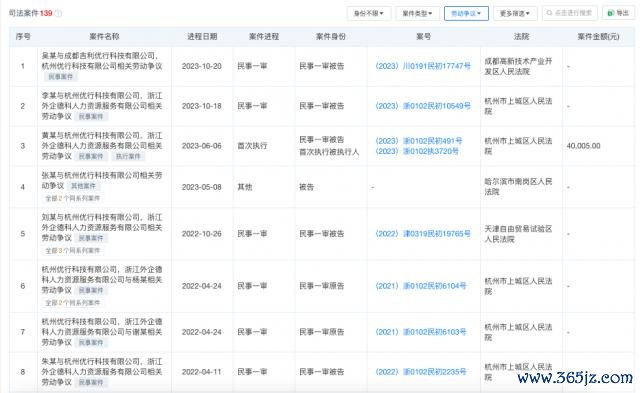Open the case title involving 杨某
This screenshot has height=393, width=640.
tap(102, 280)
